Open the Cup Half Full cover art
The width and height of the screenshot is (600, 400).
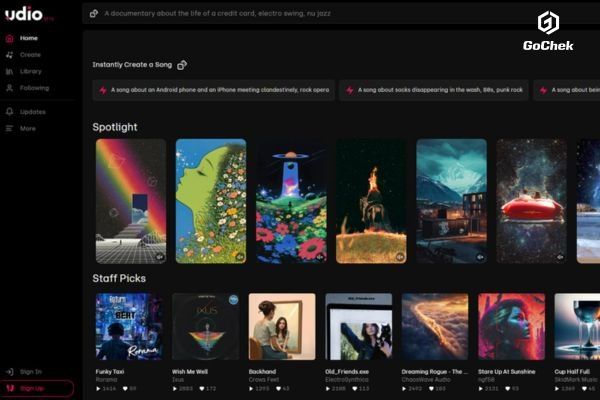point(577,327)
